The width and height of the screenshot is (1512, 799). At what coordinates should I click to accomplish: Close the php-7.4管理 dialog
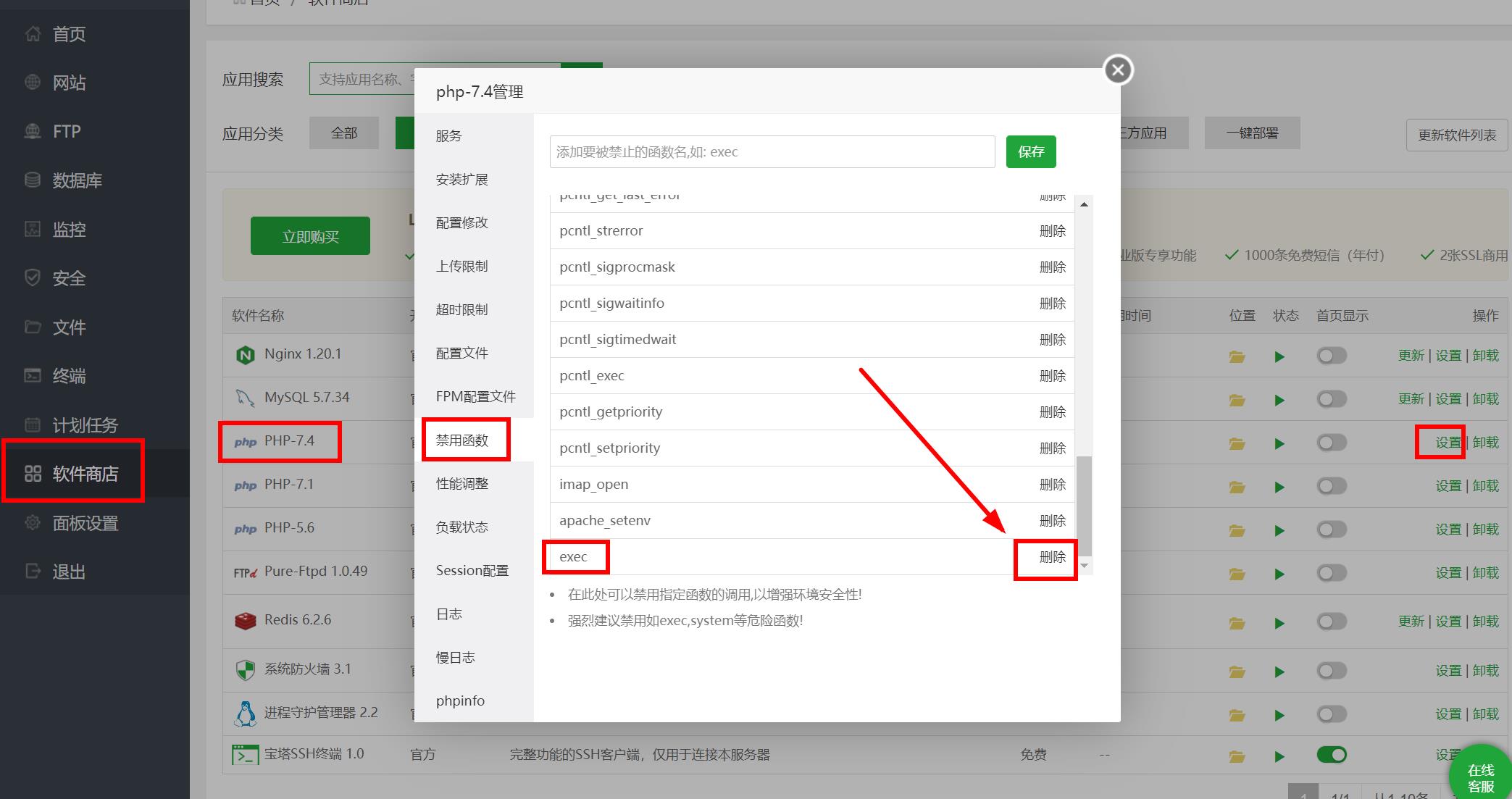tap(1118, 70)
